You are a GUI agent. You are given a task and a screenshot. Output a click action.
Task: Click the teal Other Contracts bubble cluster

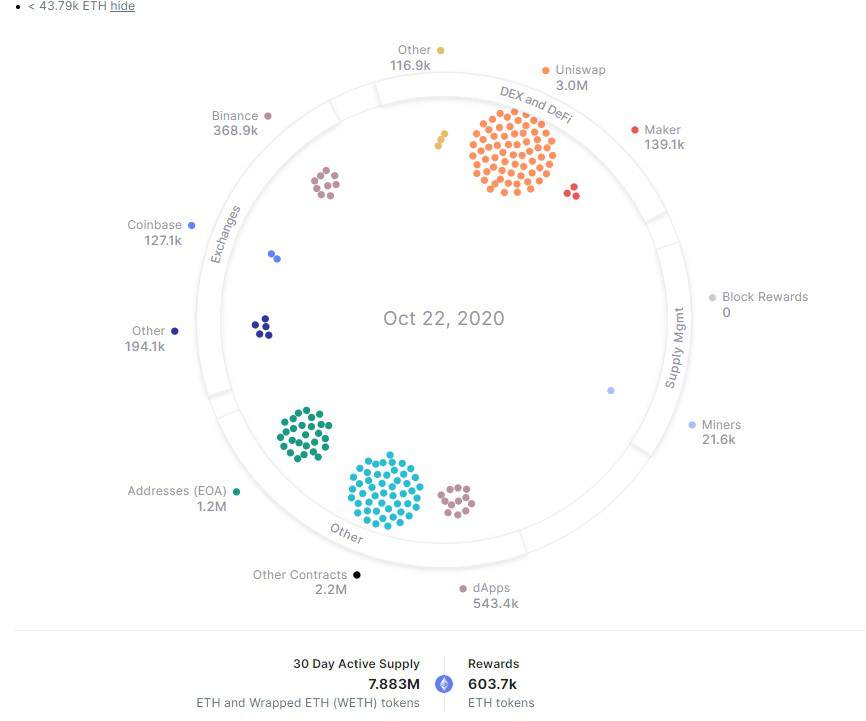386,491
